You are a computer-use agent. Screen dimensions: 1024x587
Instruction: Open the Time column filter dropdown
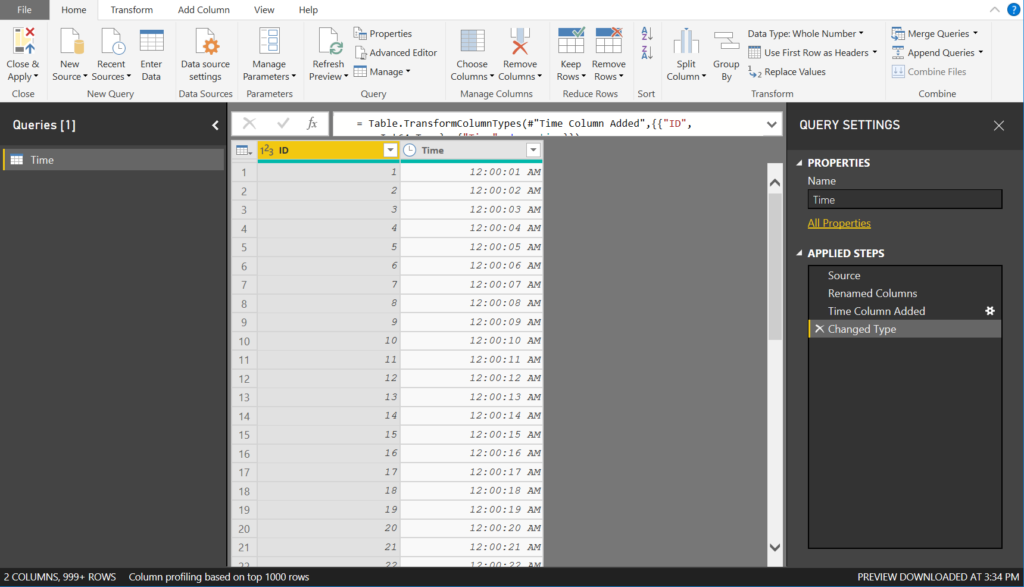coord(533,150)
